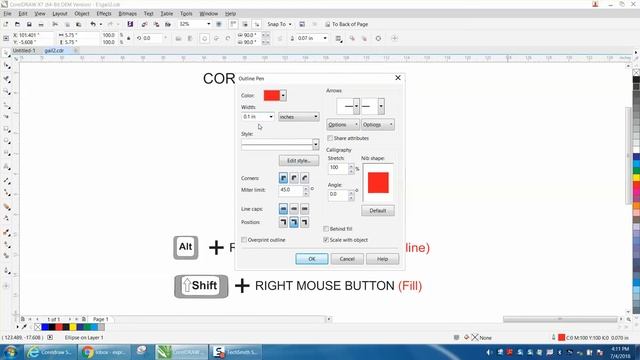
Task: Click the pie shape icon in property bar
Action: coord(216,38)
